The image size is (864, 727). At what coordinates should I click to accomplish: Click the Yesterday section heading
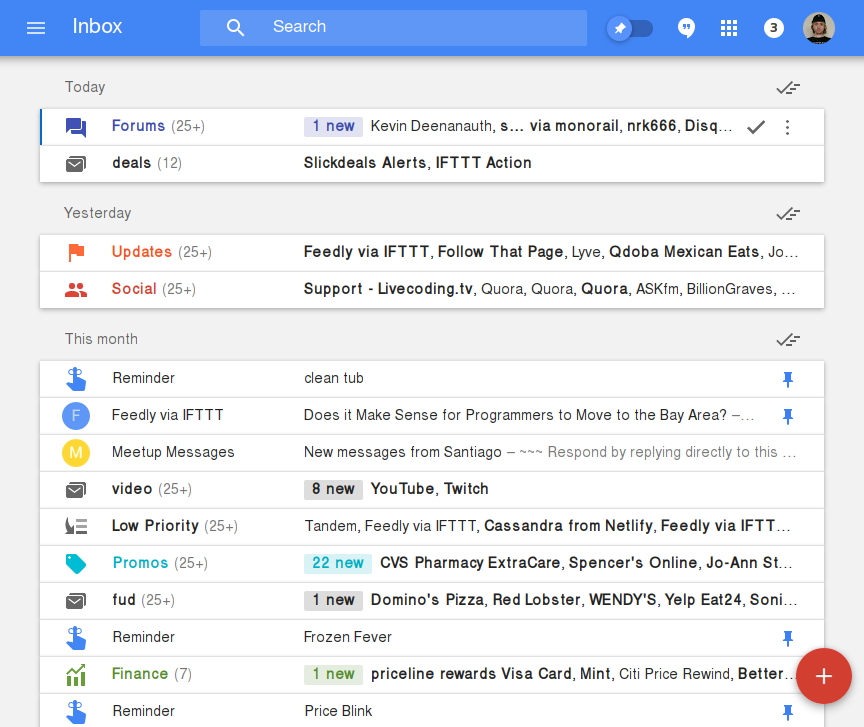pyautogui.click(x=98, y=213)
